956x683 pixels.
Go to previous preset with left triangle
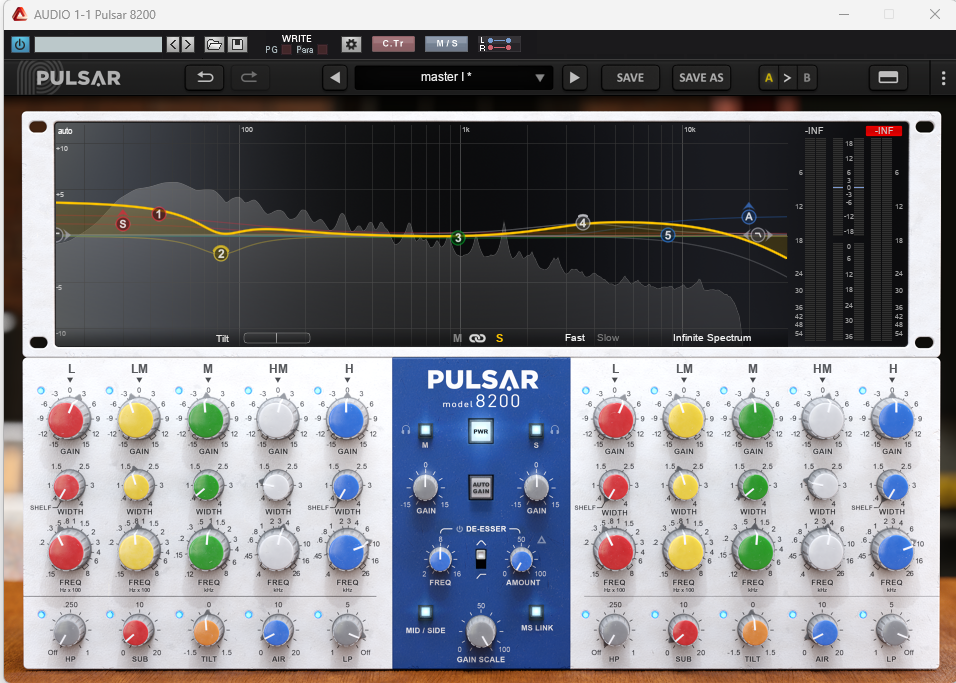(335, 77)
